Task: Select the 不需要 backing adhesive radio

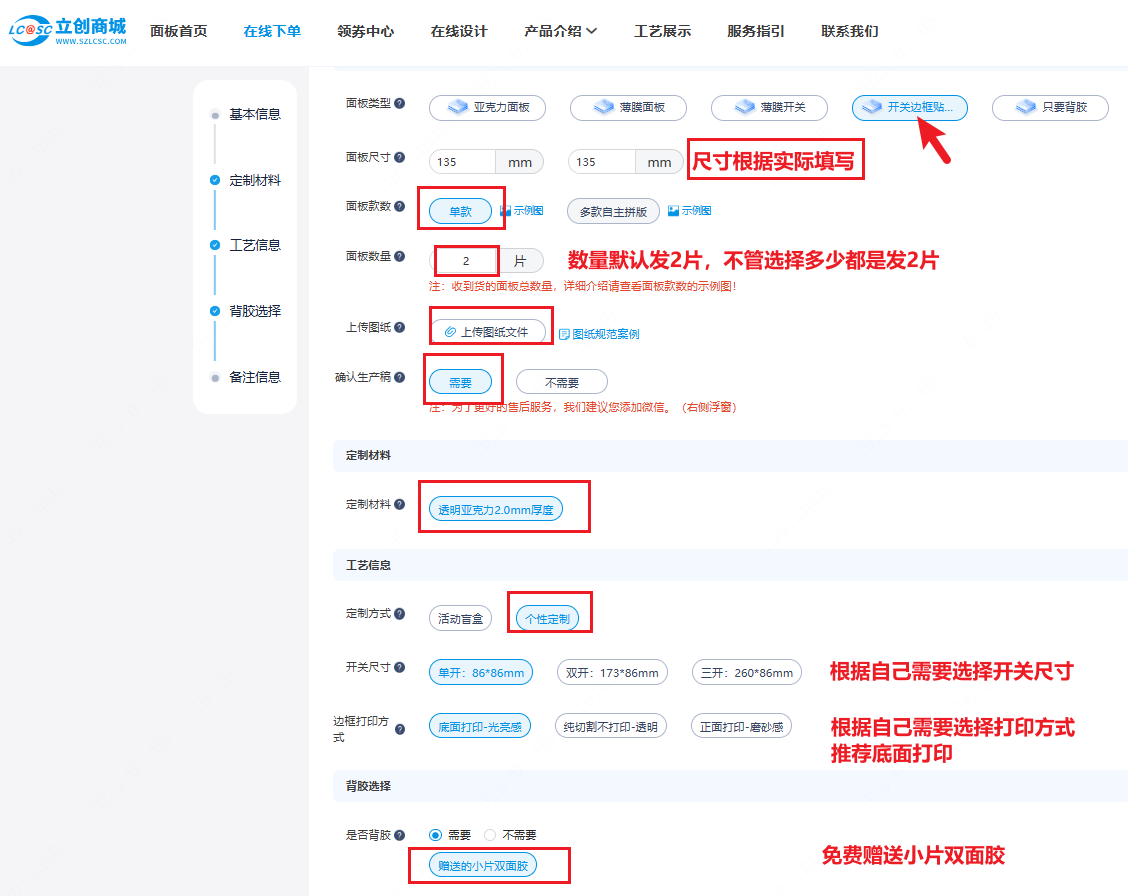Action: [490, 835]
